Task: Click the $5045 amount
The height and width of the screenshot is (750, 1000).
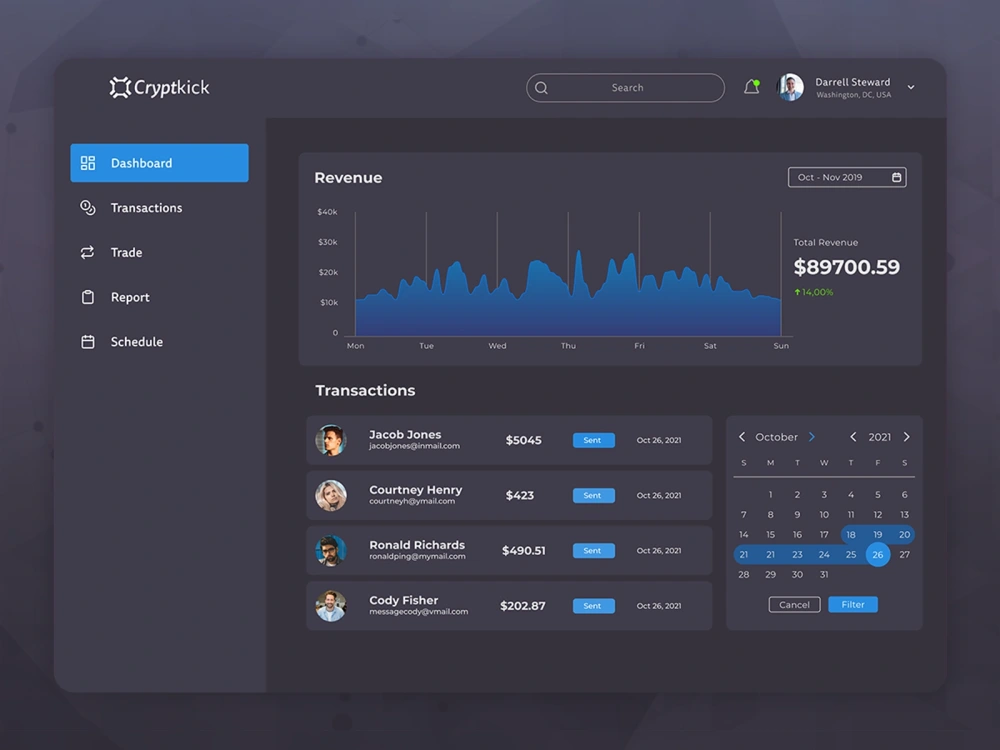Action: [x=524, y=440]
